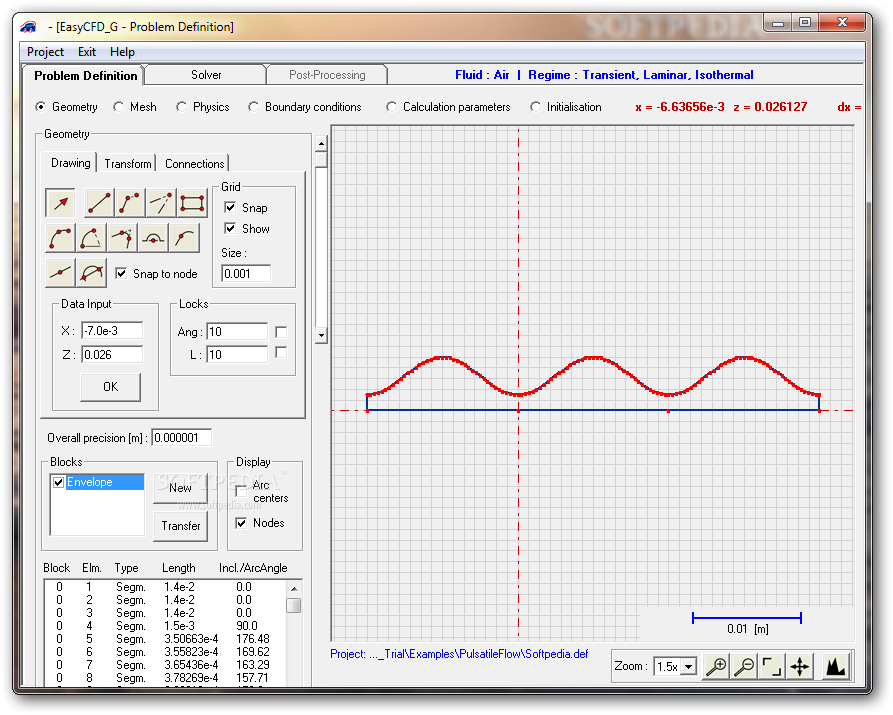Toggle the Arc centers display checkbox
893x715 pixels.
tap(241, 491)
